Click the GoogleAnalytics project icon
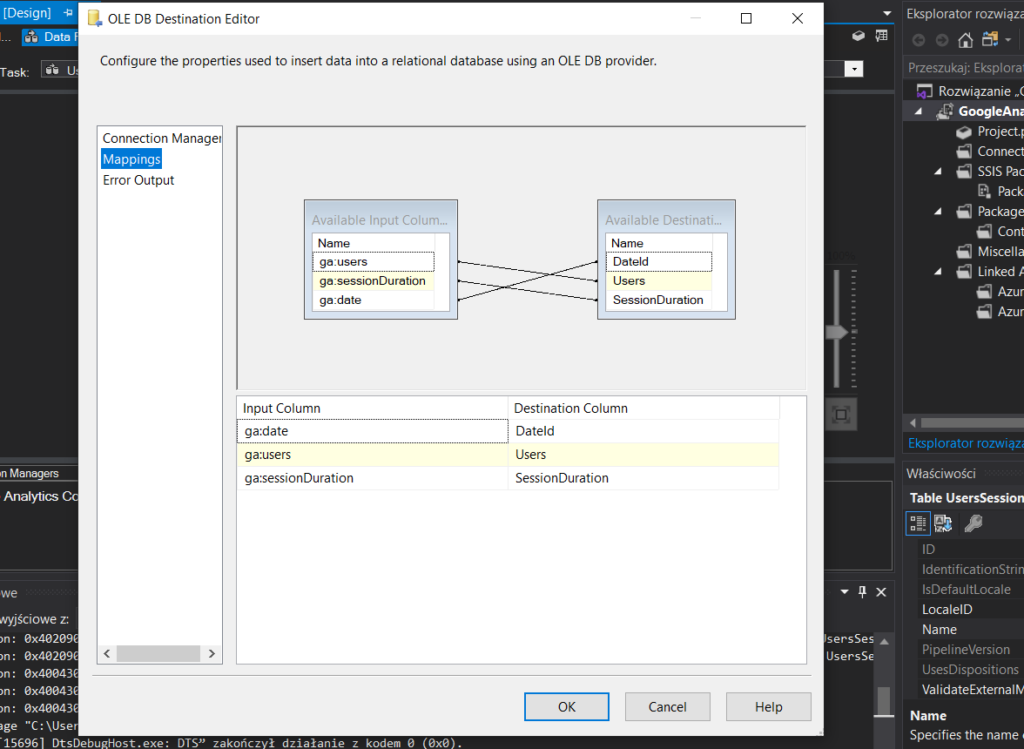The image size is (1024, 749). 944,112
